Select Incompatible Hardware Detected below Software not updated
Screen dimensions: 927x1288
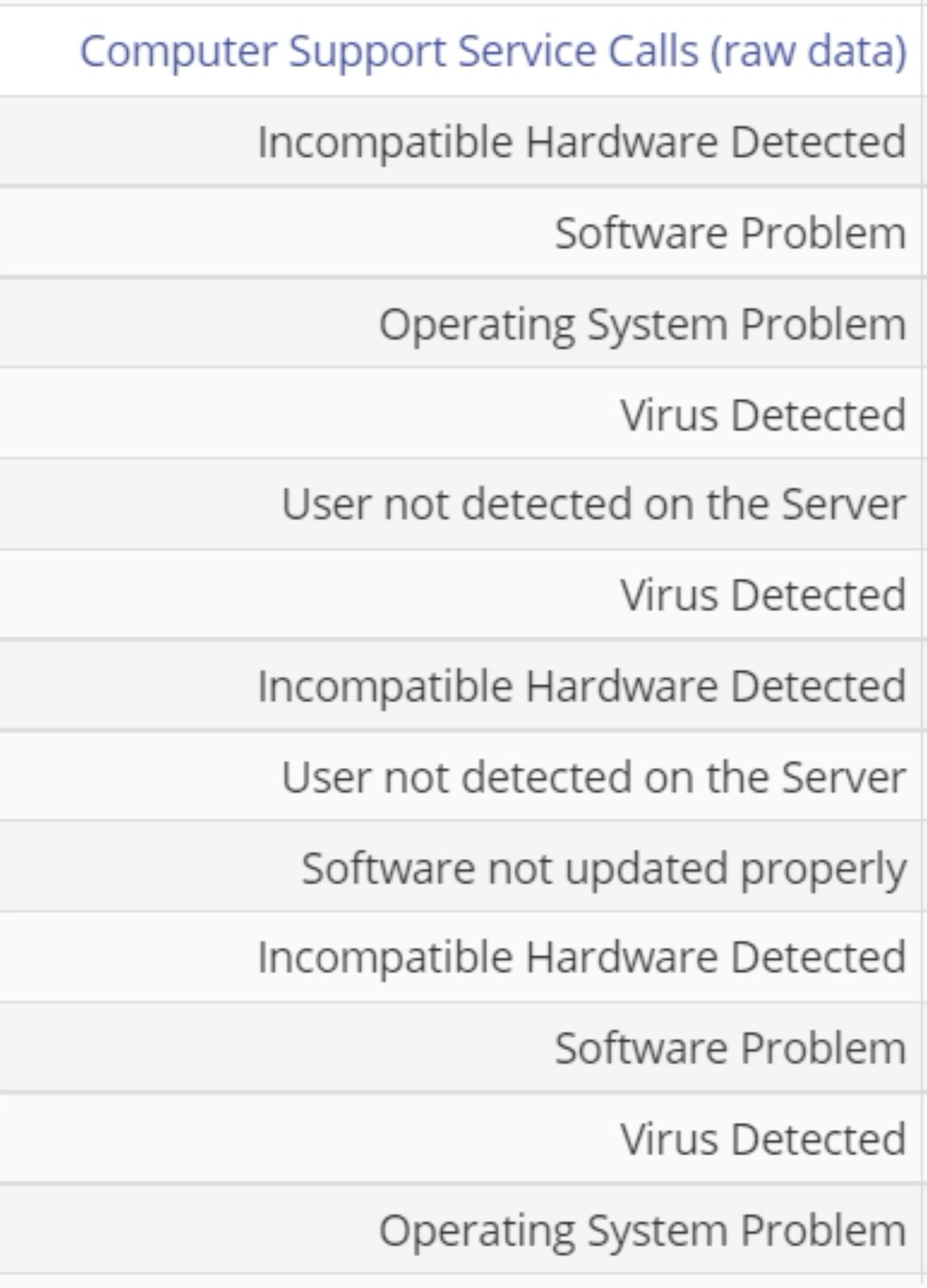(x=460, y=957)
